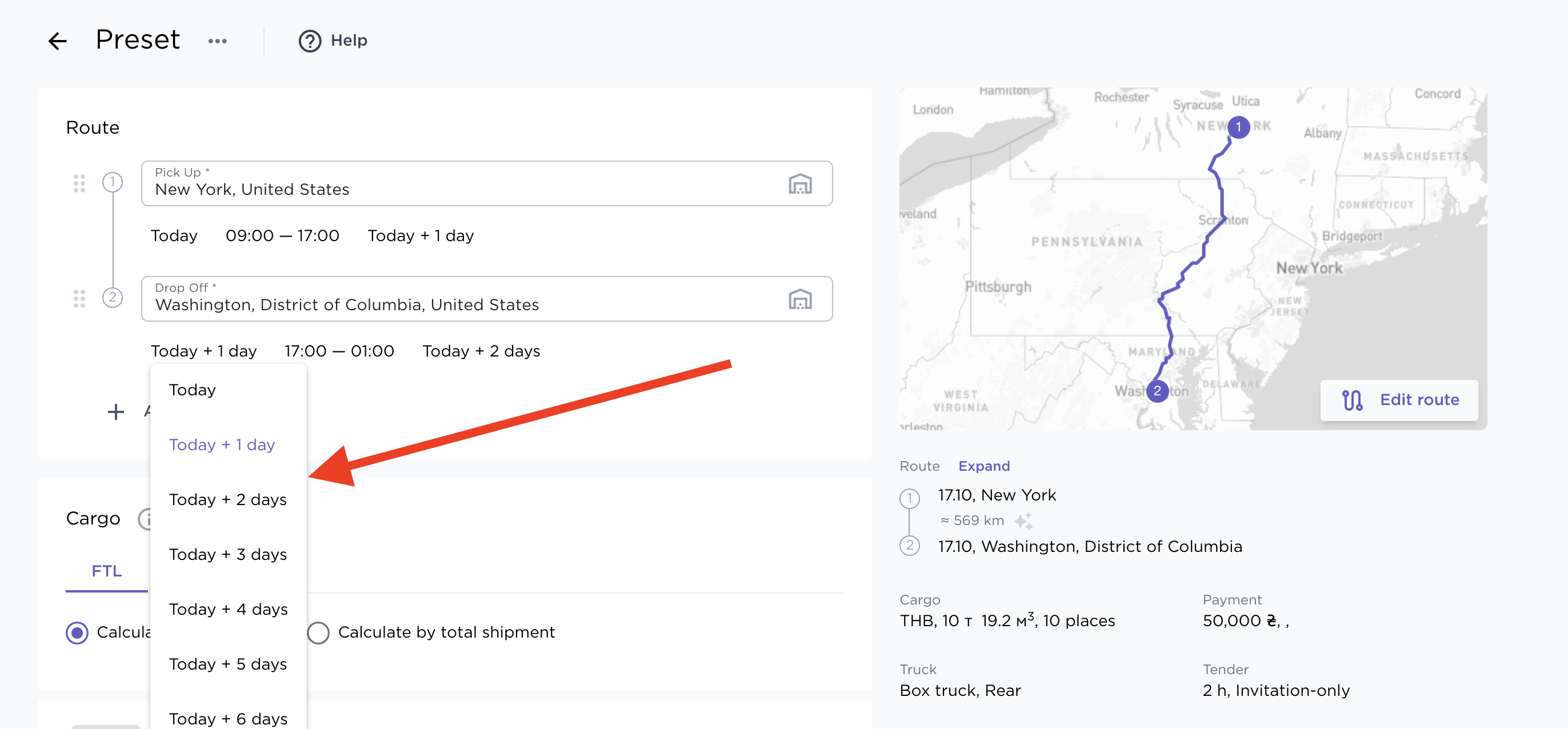Click '17.10, Washington, District of Columbia' entry
1568x729 pixels.
coord(1090,546)
